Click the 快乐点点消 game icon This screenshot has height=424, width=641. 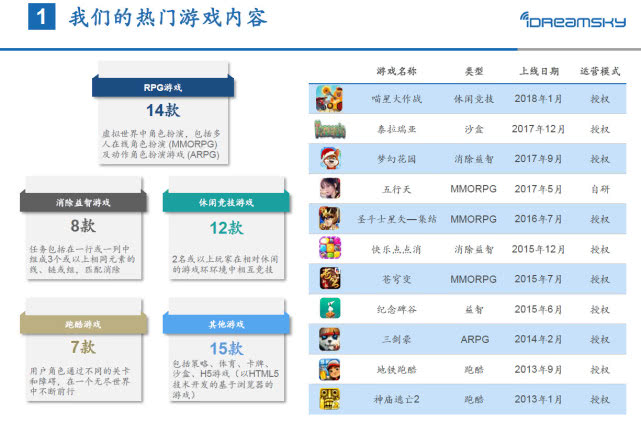click(x=330, y=248)
